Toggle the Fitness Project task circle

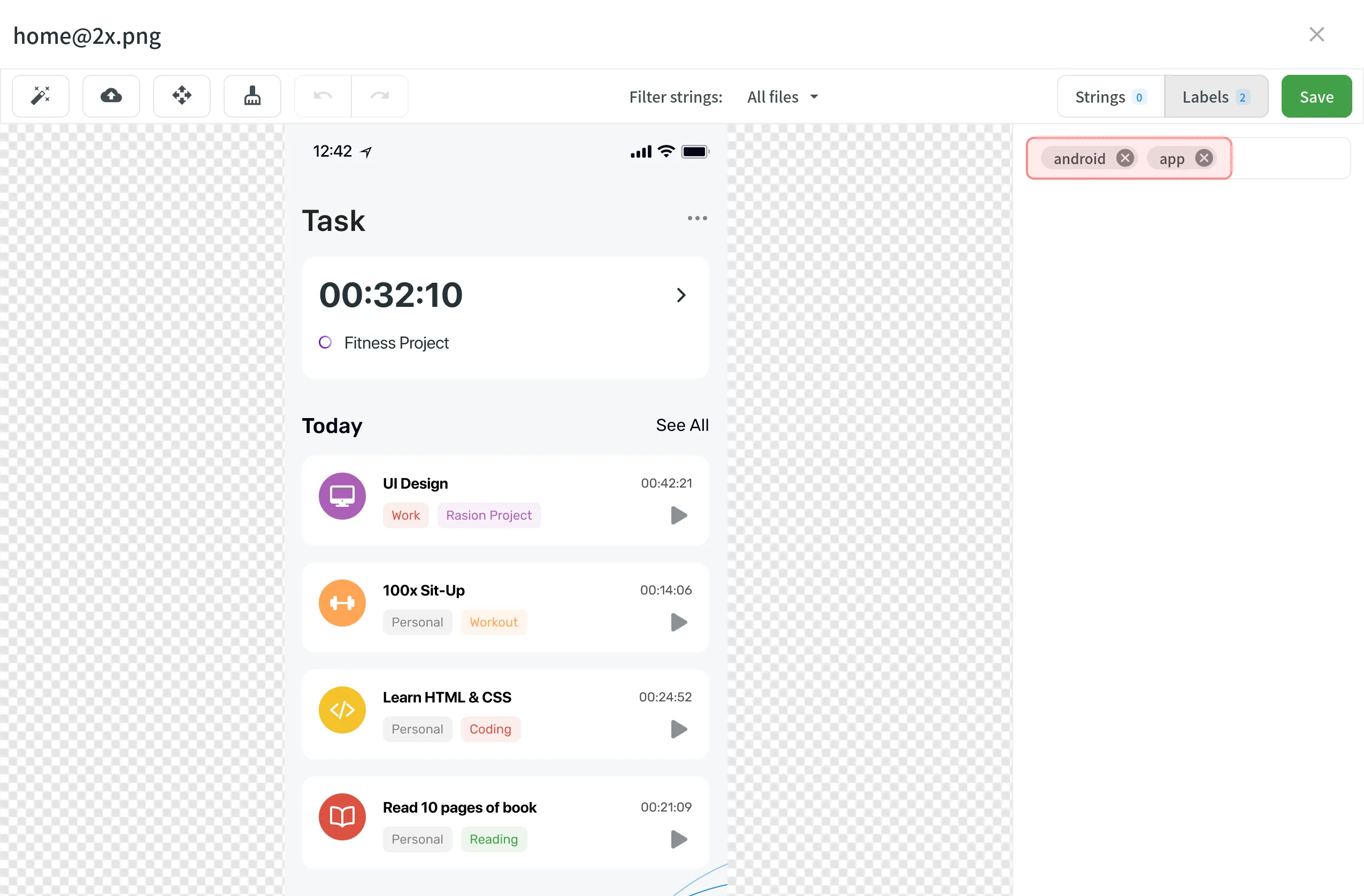325,342
